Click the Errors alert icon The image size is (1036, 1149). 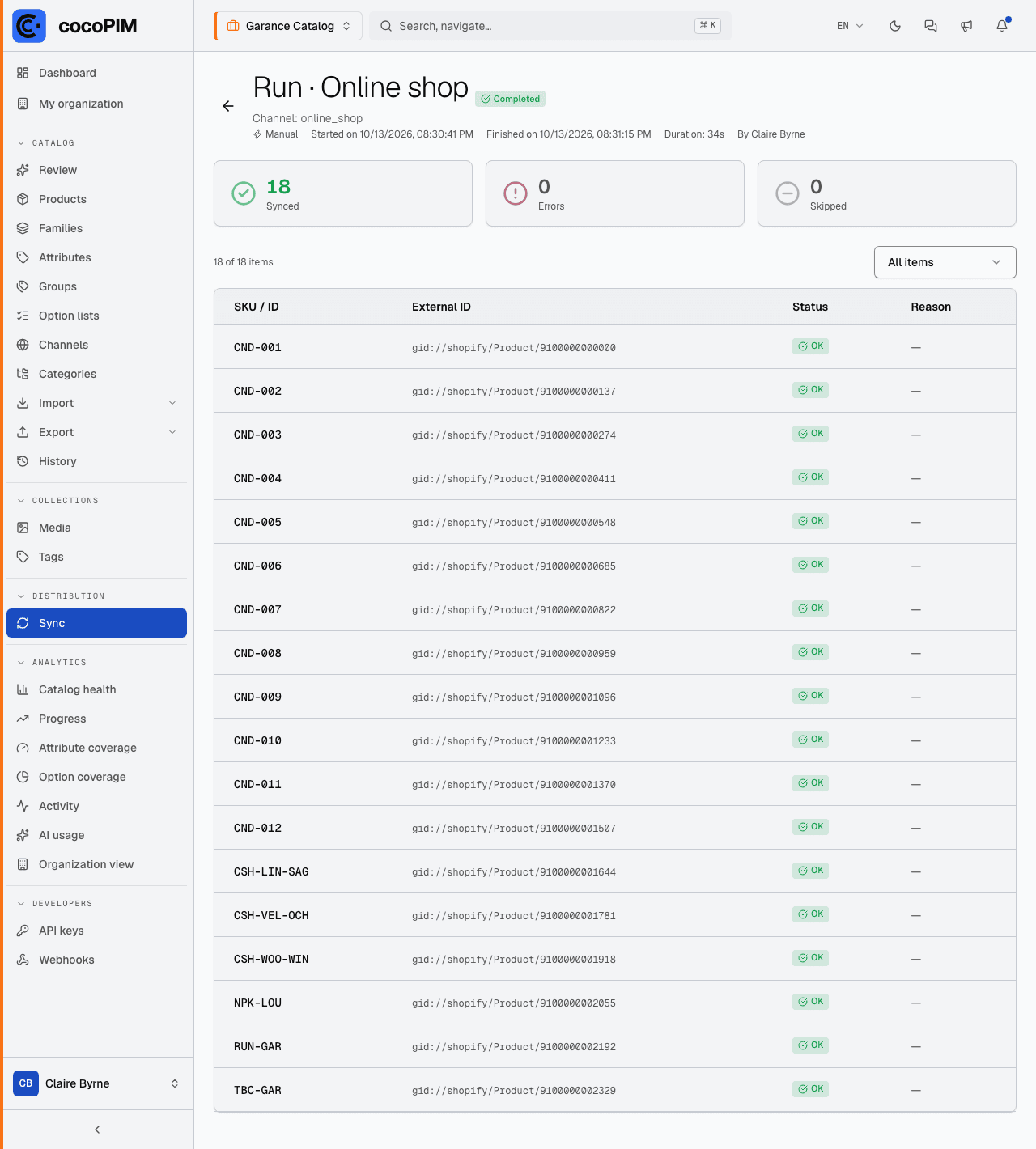pyautogui.click(x=516, y=193)
